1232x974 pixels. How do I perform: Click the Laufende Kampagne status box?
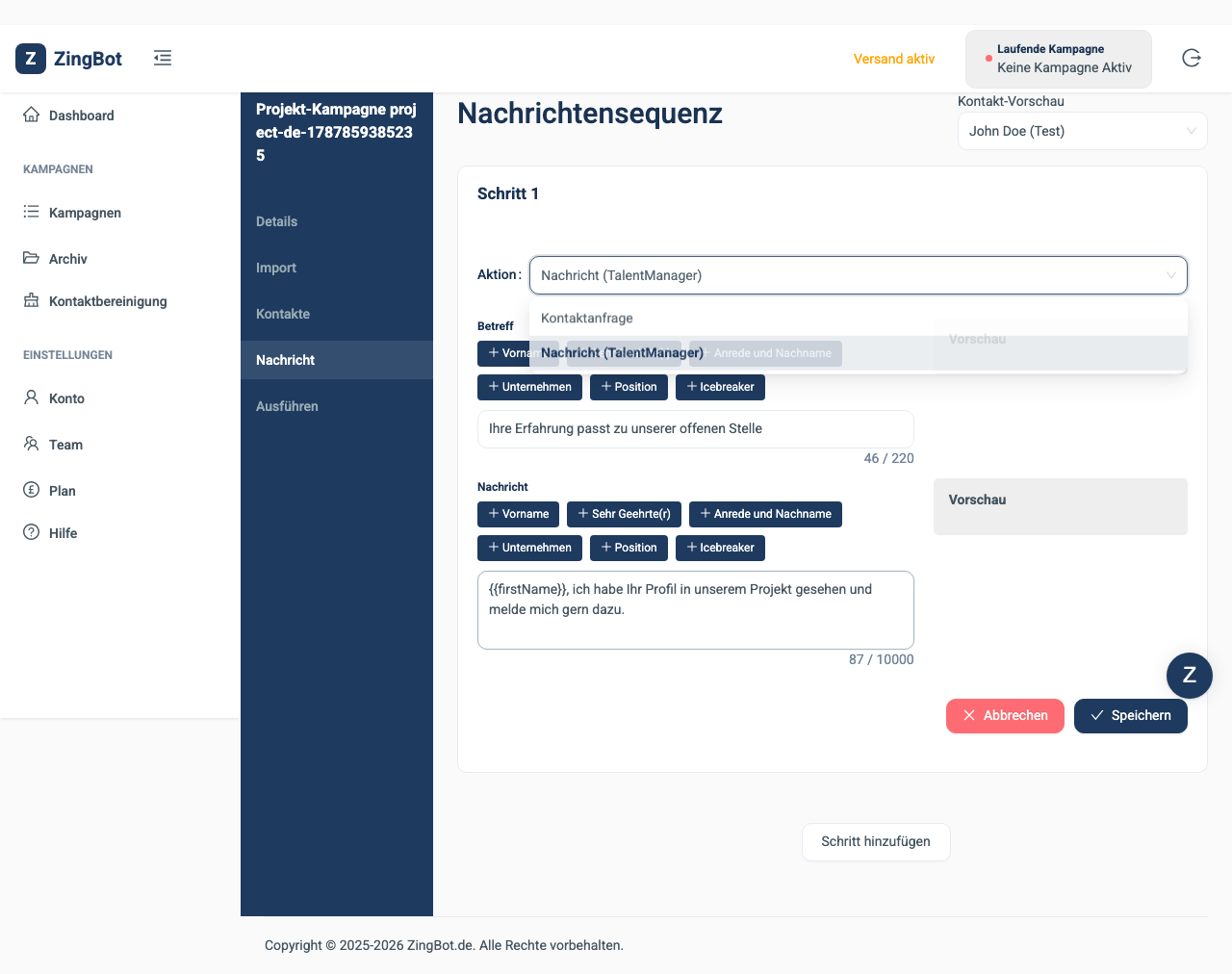(1059, 59)
